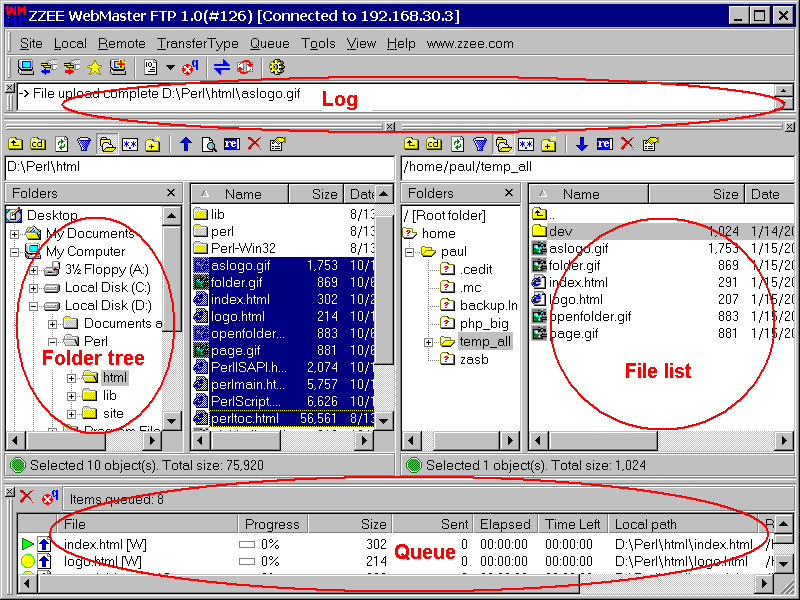Image resolution: width=800 pixels, height=600 pixels.
Task: Open the dropdown arrow next to the log icon
Action: (x=170, y=67)
